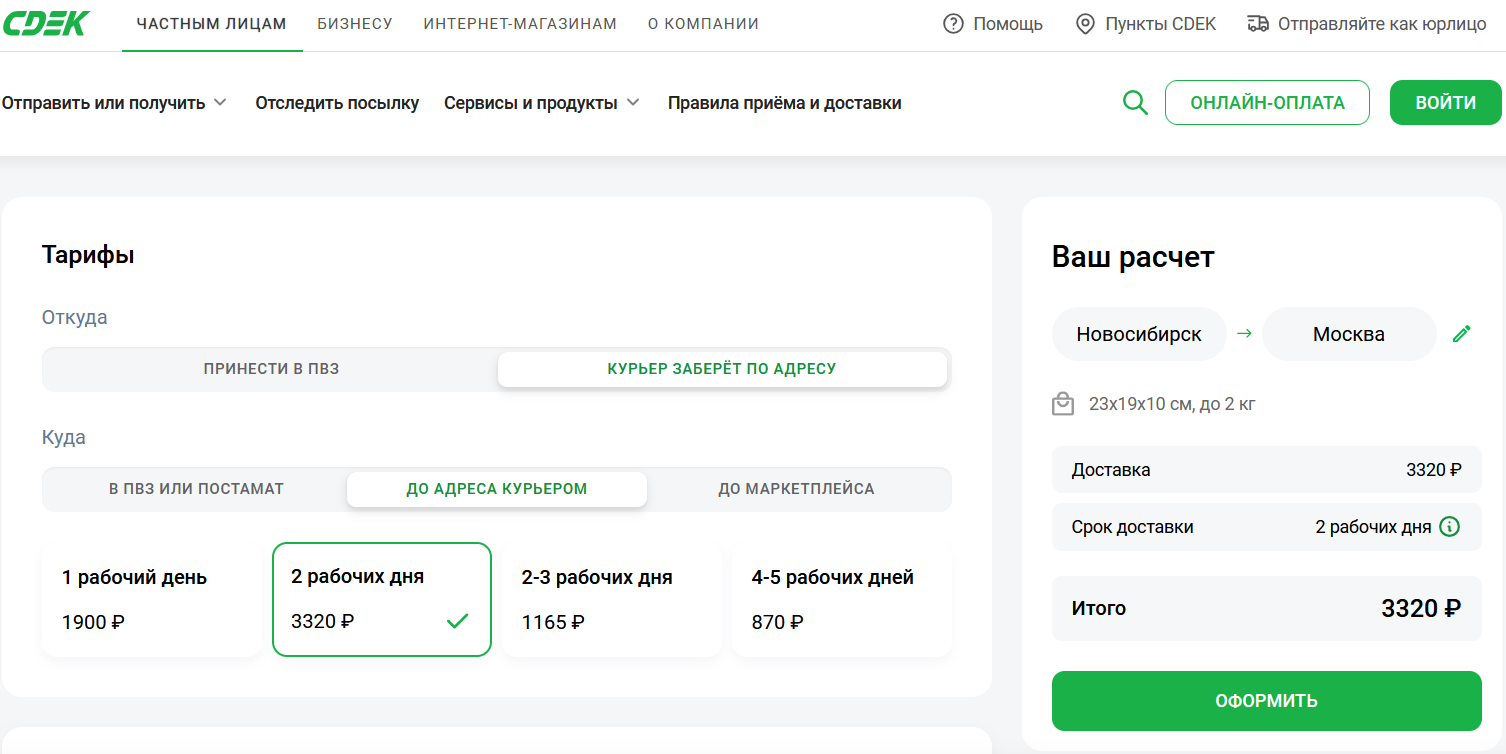Click the Войти button

[1445, 103]
